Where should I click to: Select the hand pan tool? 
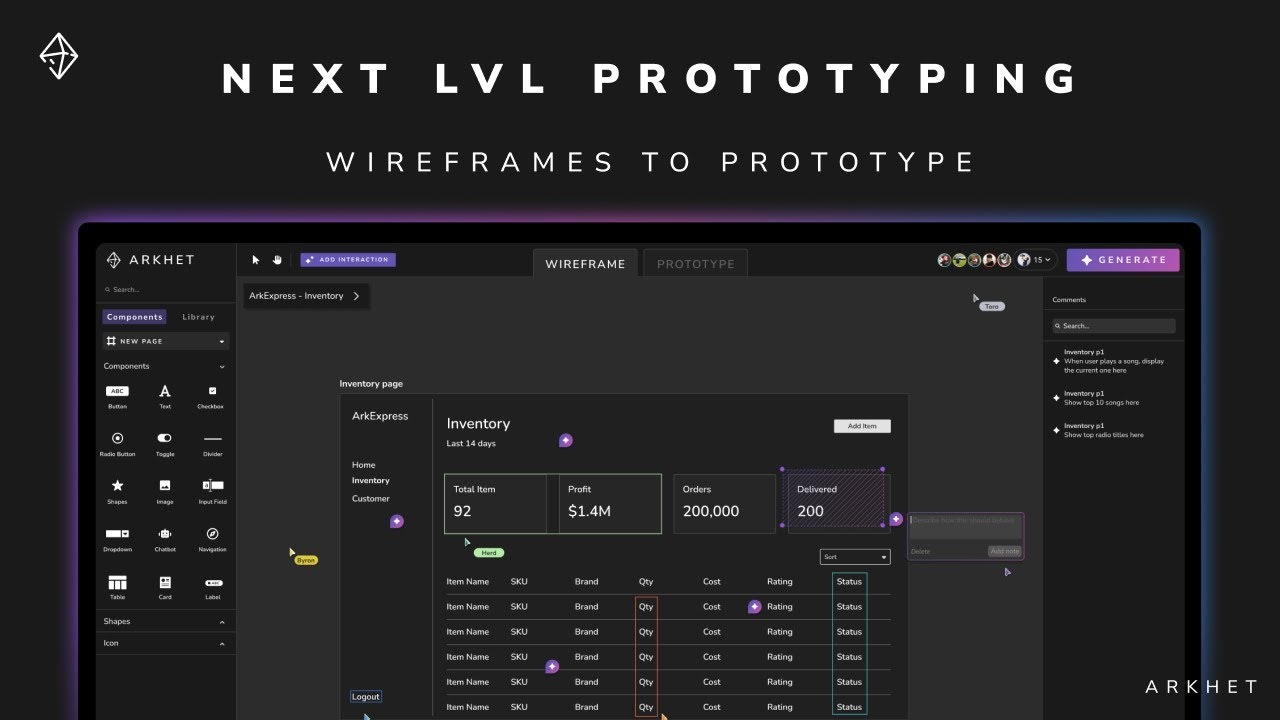[x=277, y=260]
